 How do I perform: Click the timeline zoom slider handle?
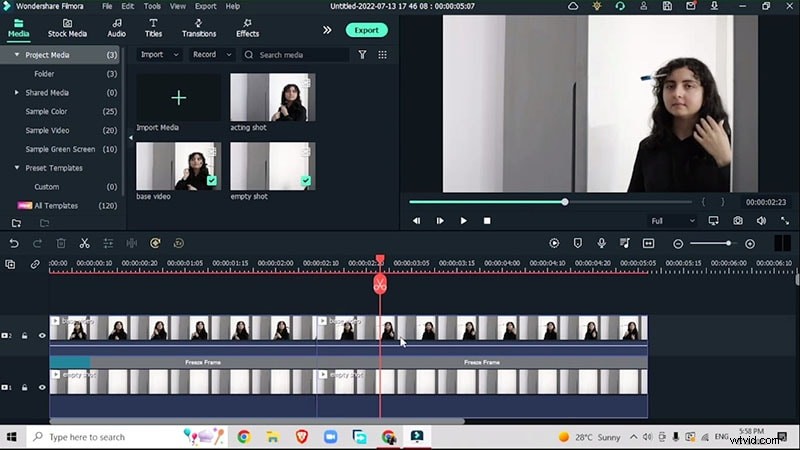tap(729, 243)
